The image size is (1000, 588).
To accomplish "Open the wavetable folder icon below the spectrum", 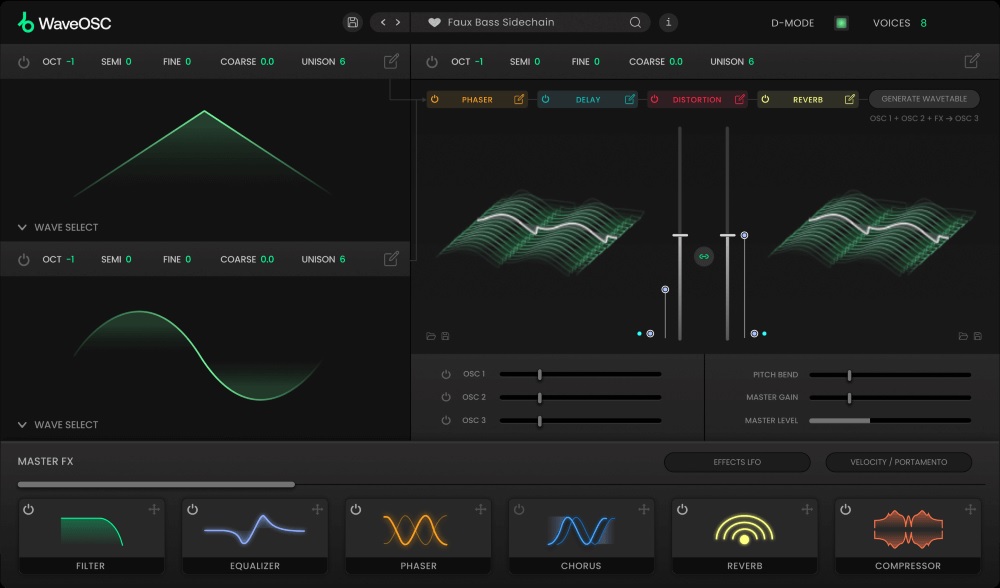I will point(430,334).
